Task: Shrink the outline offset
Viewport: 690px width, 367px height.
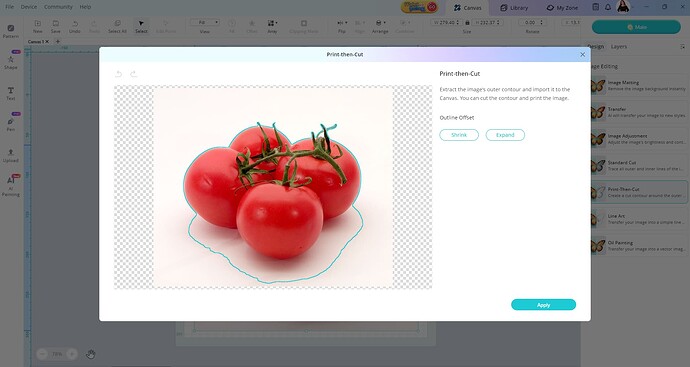Action: pyautogui.click(x=459, y=135)
